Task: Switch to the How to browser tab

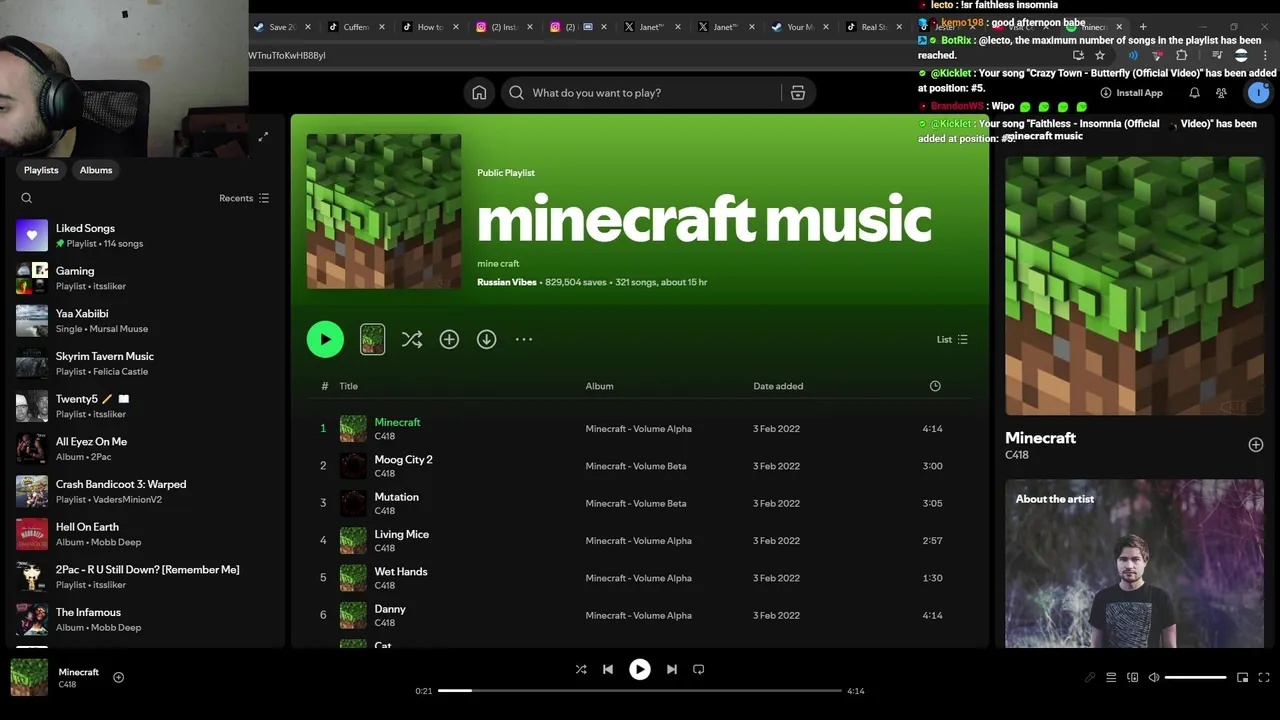Action: coord(430,27)
